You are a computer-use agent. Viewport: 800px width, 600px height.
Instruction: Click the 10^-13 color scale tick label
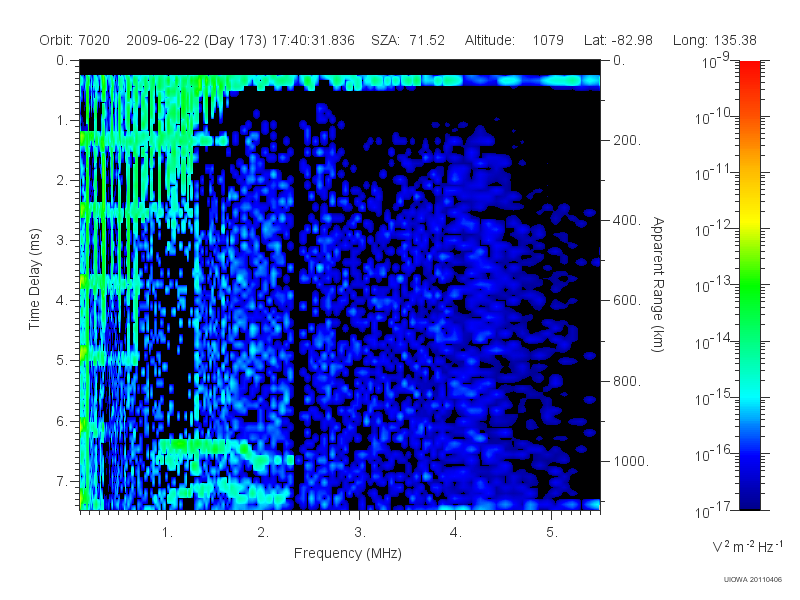click(x=713, y=284)
